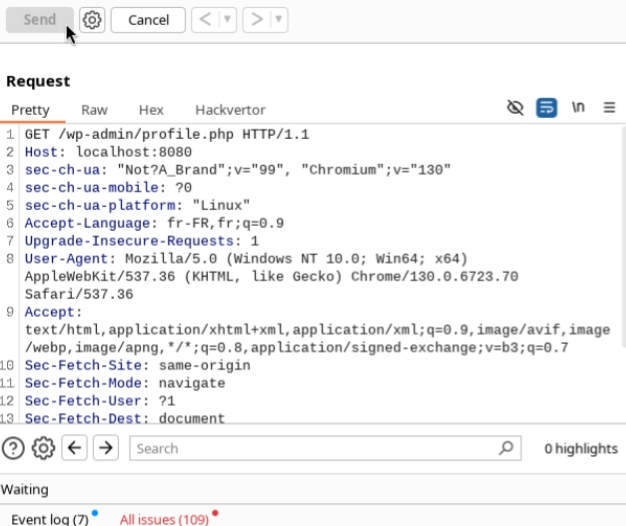Jump to previous search match arrow
Screen dimensions: 626x526
pyautogui.click(x=75, y=448)
